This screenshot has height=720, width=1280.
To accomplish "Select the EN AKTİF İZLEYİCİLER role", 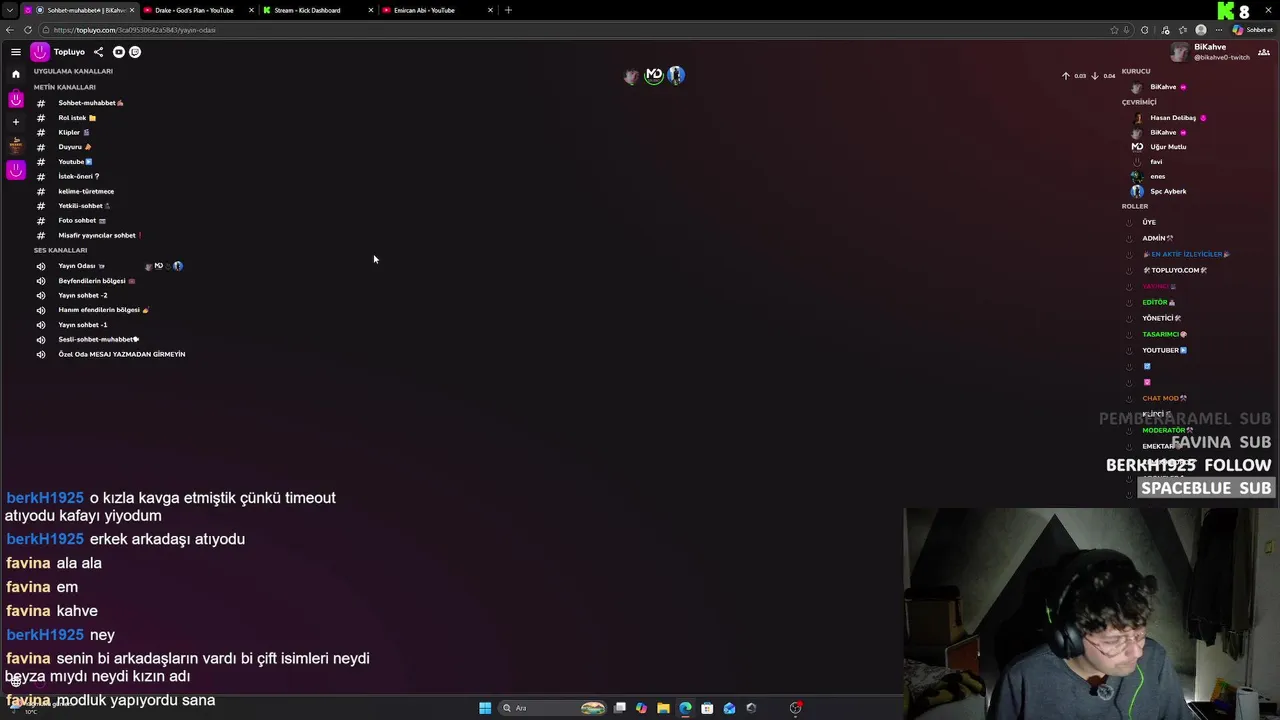I will (x=1186, y=254).
